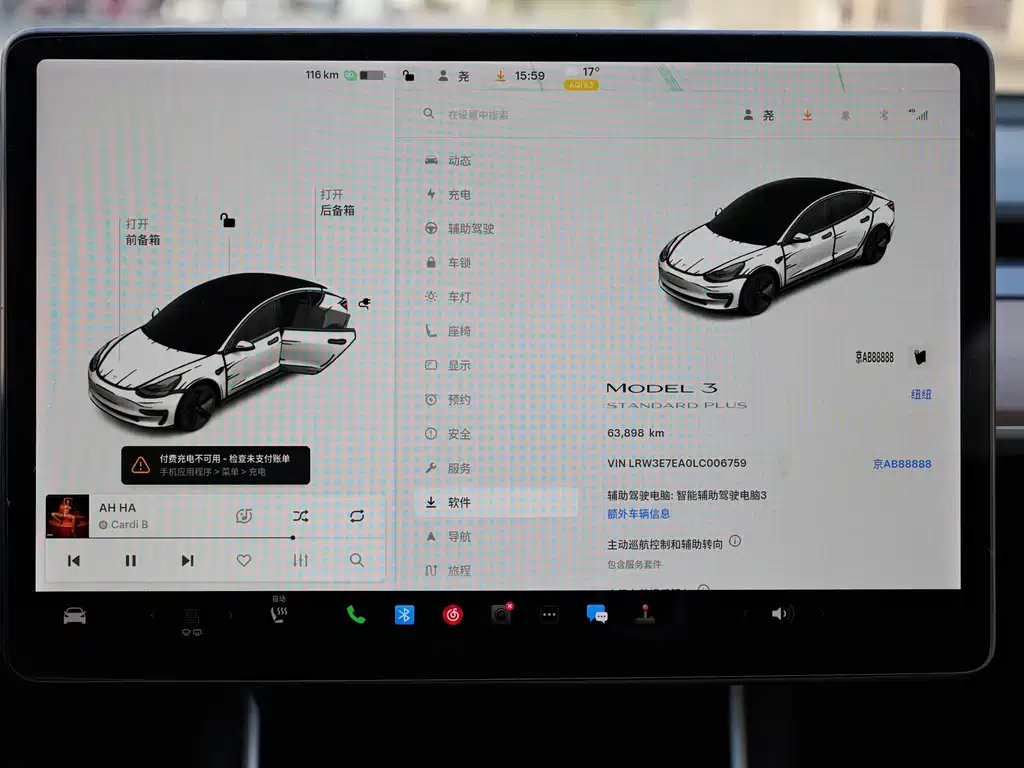This screenshot has height=768, width=1024.
Task: Tap the lock icon in top status bar
Action: (x=408, y=76)
